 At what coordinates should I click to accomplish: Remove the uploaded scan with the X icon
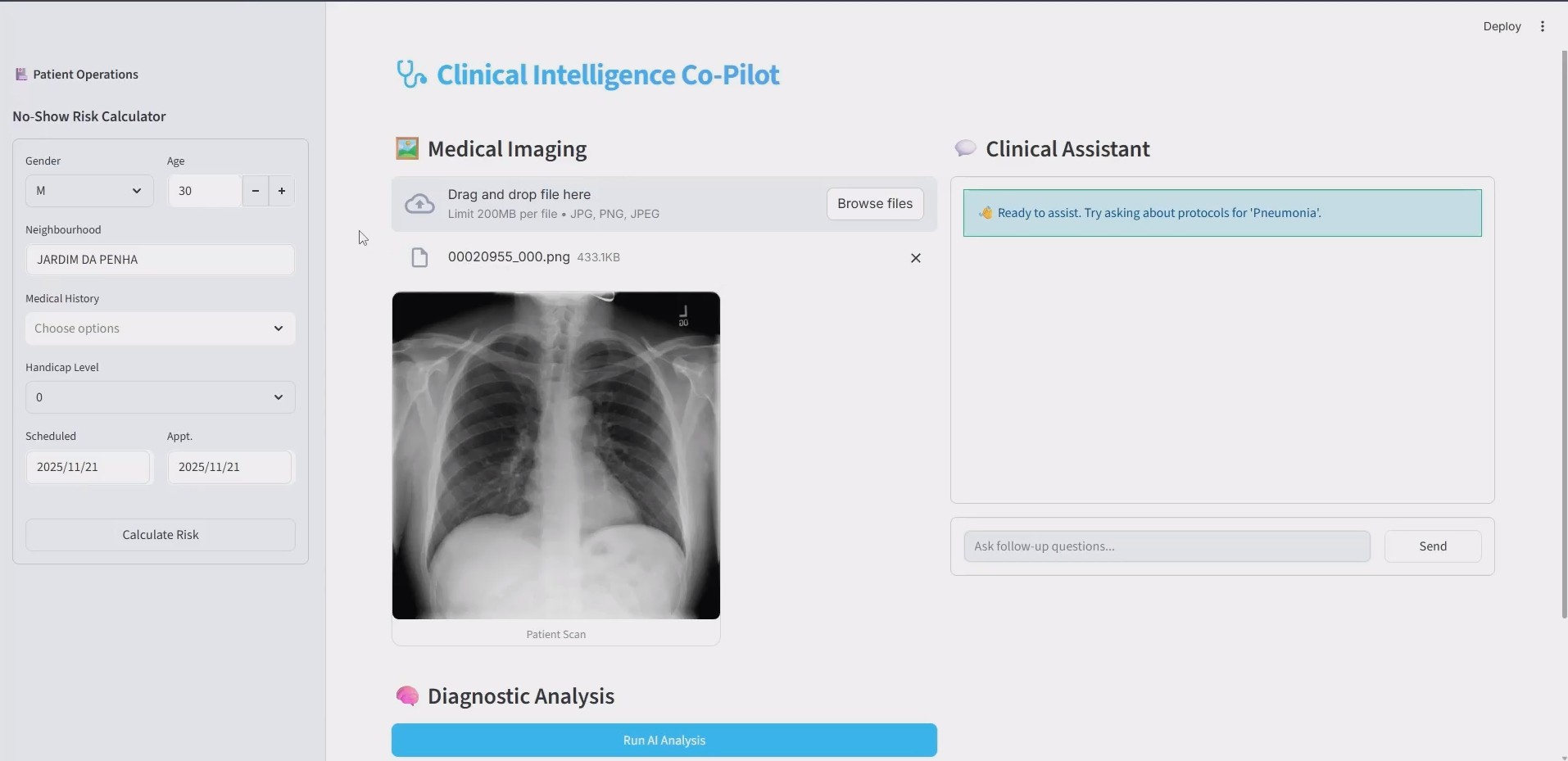click(x=915, y=258)
